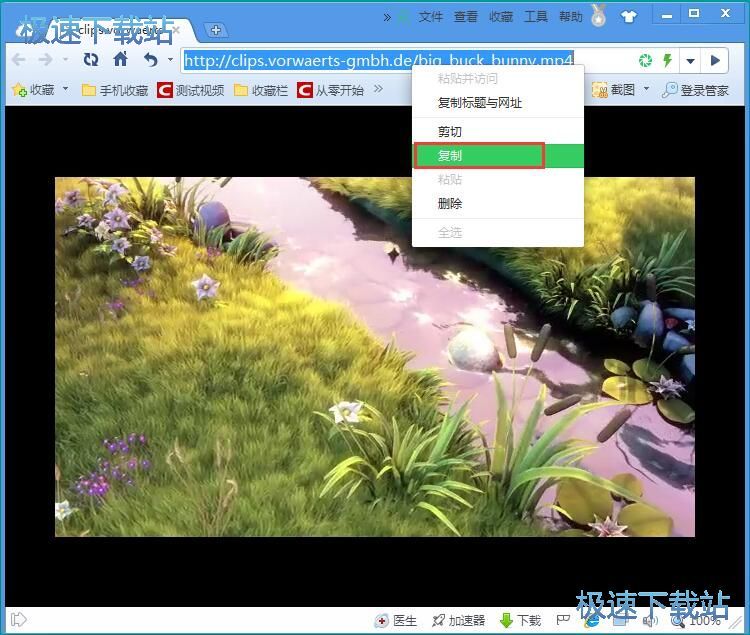Expand more bookmarks chevron
Viewport: 750px width, 635px height.
[x=378, y=89]
